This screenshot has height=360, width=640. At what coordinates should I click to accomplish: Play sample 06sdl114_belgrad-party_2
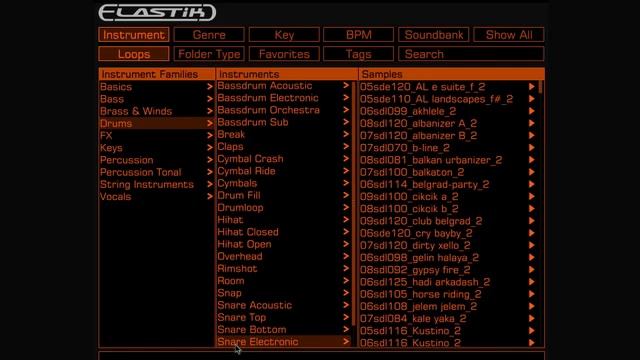pyautogui.click(x=531, y=184)
